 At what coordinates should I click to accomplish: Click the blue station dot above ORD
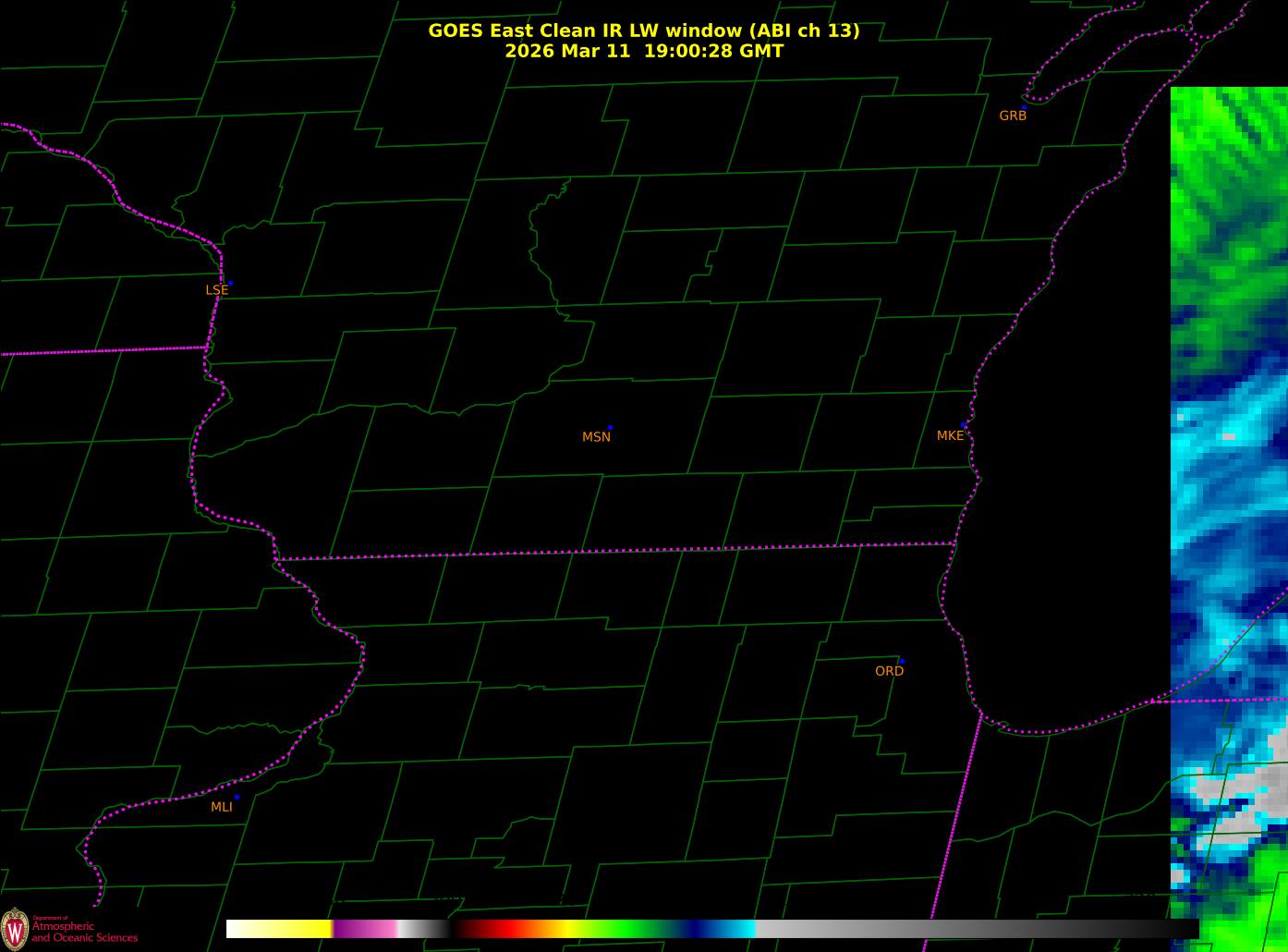[x=902, y=662]
